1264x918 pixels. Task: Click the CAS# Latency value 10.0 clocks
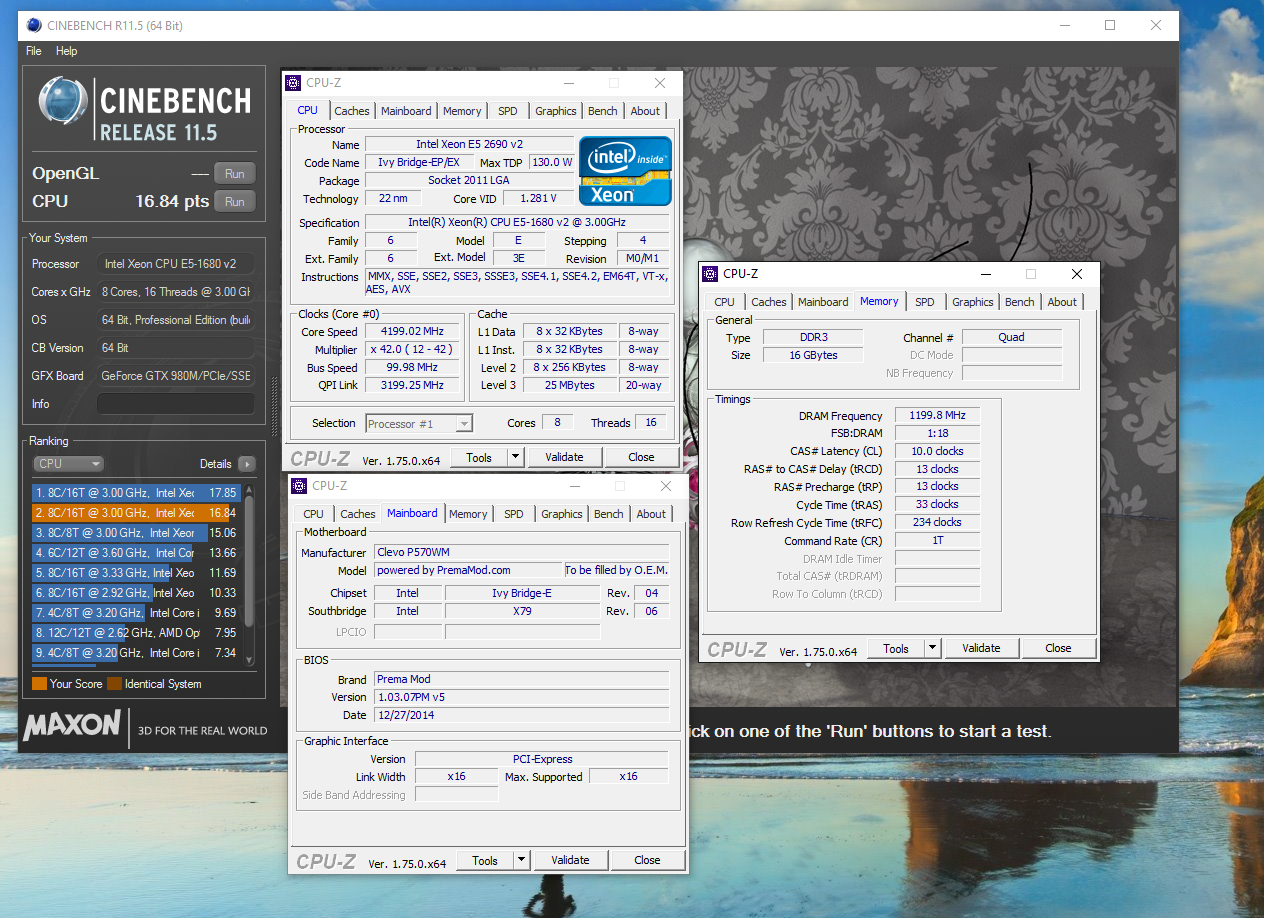(937, 451)
